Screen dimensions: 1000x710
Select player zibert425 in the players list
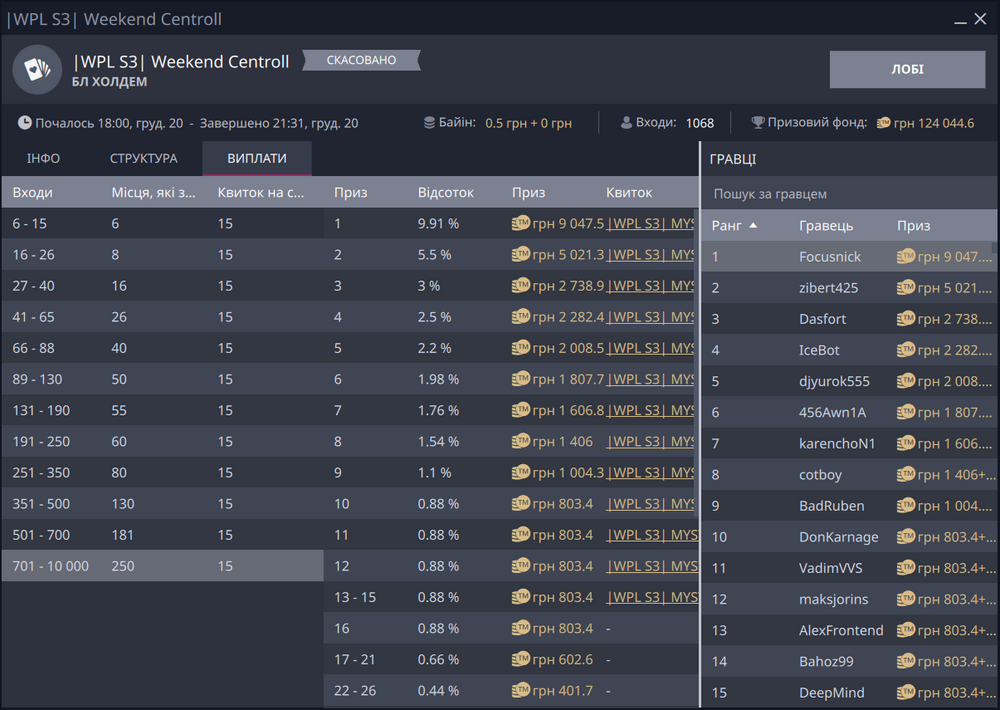[x=828, y=288]
